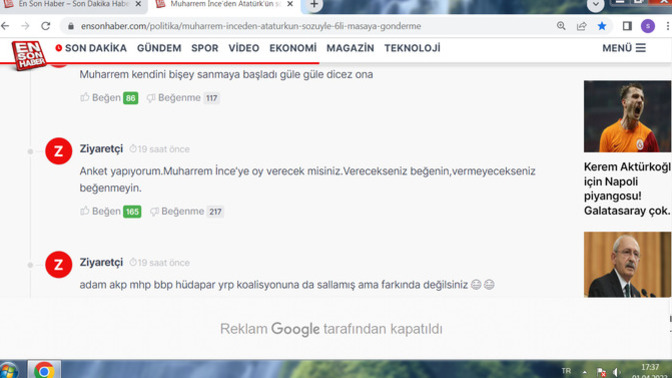
Task: Click the blue bookmark star icon
Action: click(x=602, y=26)
